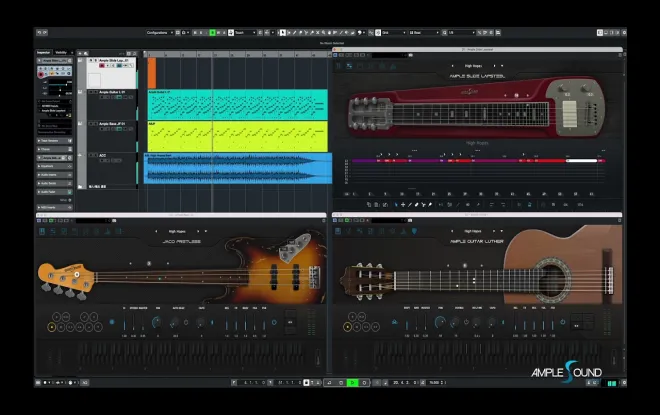Image resolution: width=660 pixels, height=415 pixels.
Task: Click the left locator position field
Action: (254, 383)
